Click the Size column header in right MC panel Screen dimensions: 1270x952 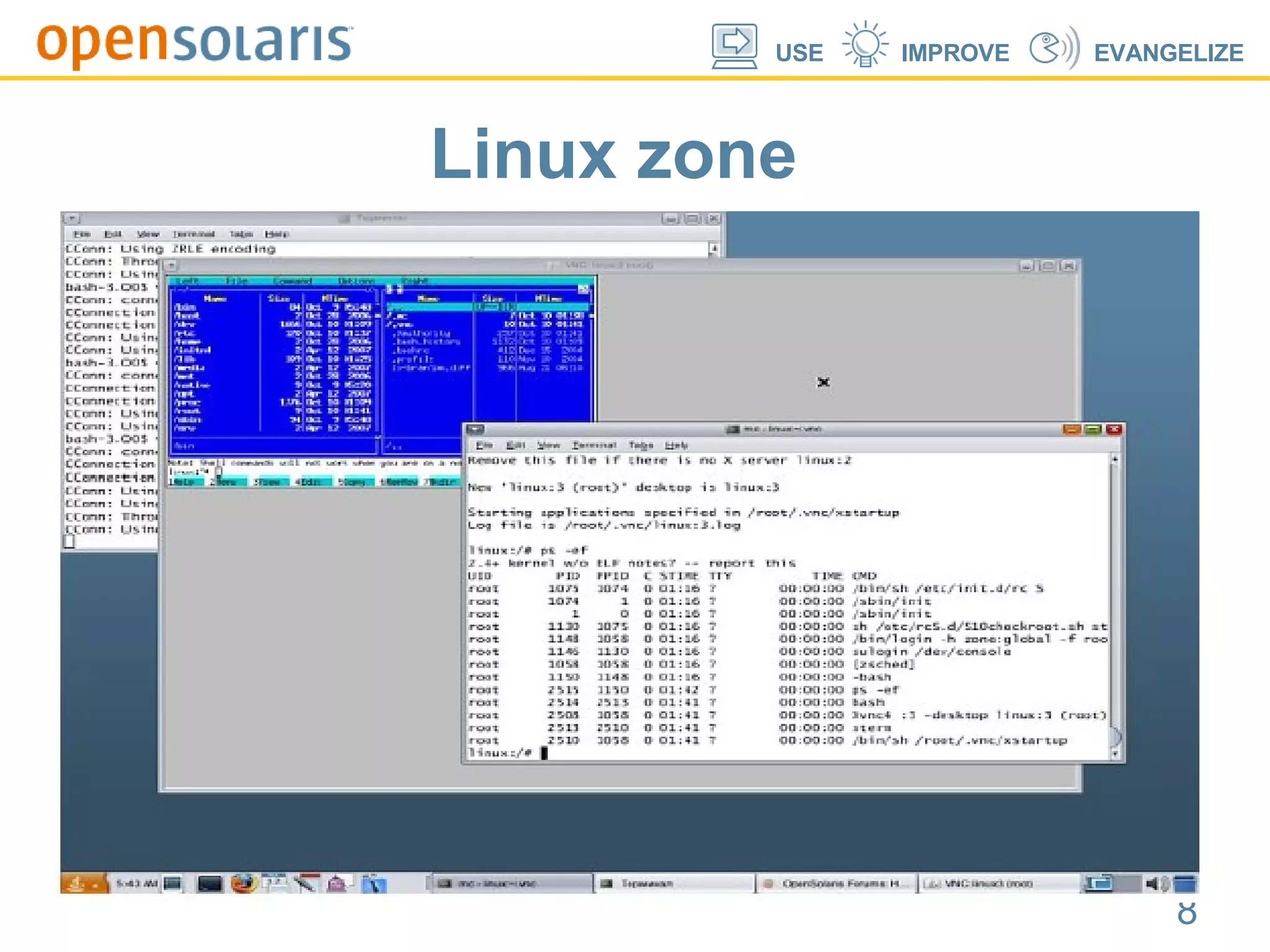click(x=493, y=299)
